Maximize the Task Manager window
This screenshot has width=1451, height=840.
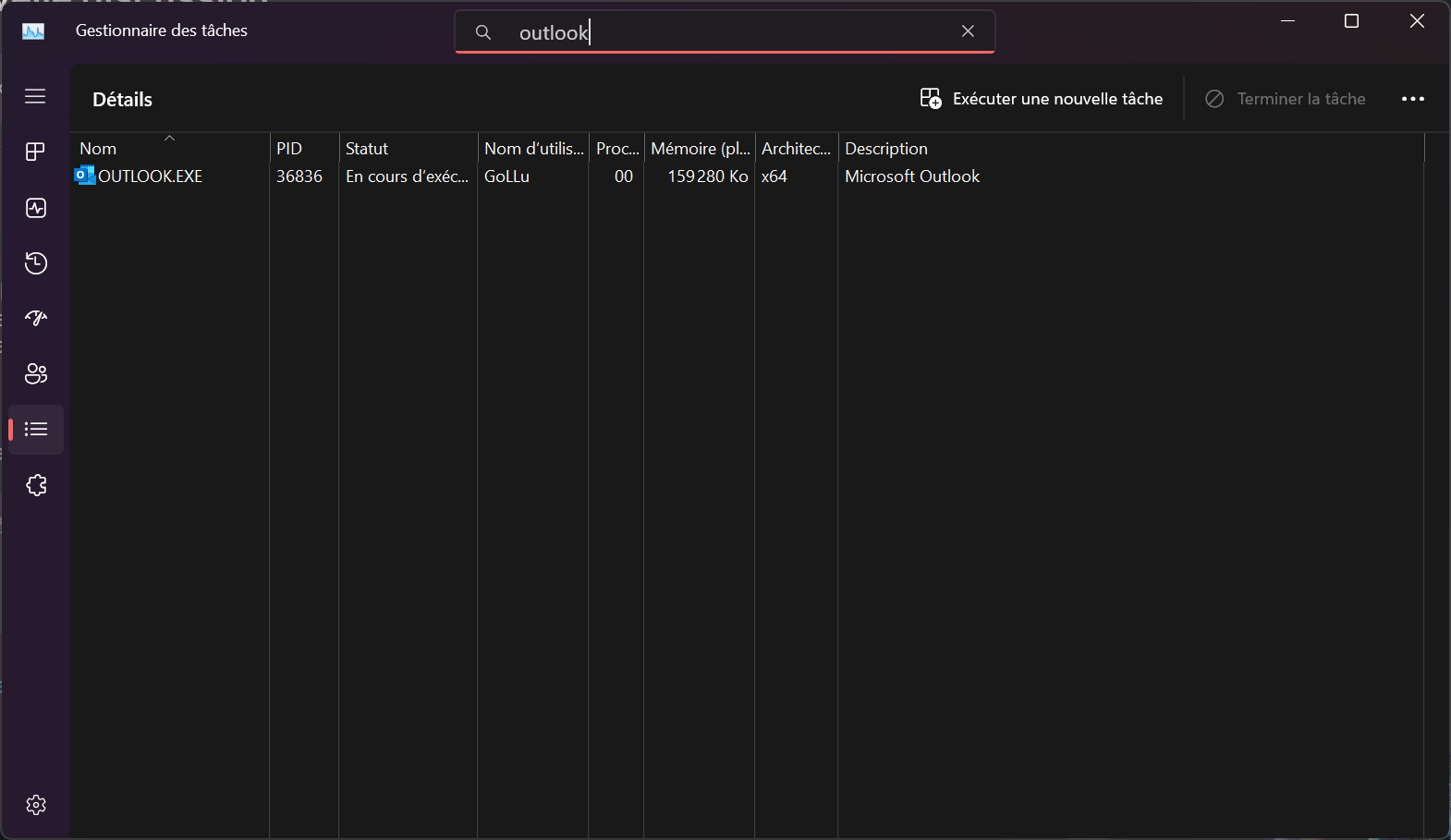pos(1351,21)
